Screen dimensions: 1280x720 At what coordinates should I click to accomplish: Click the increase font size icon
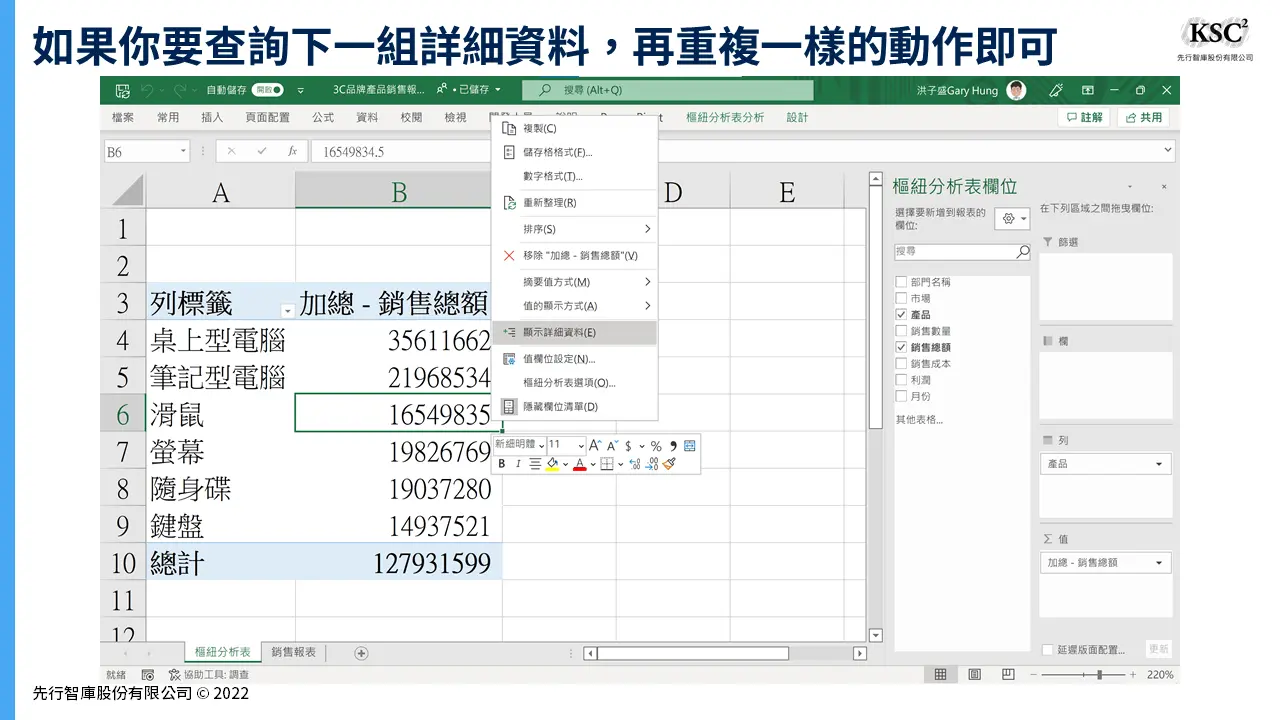pos(595,445)
